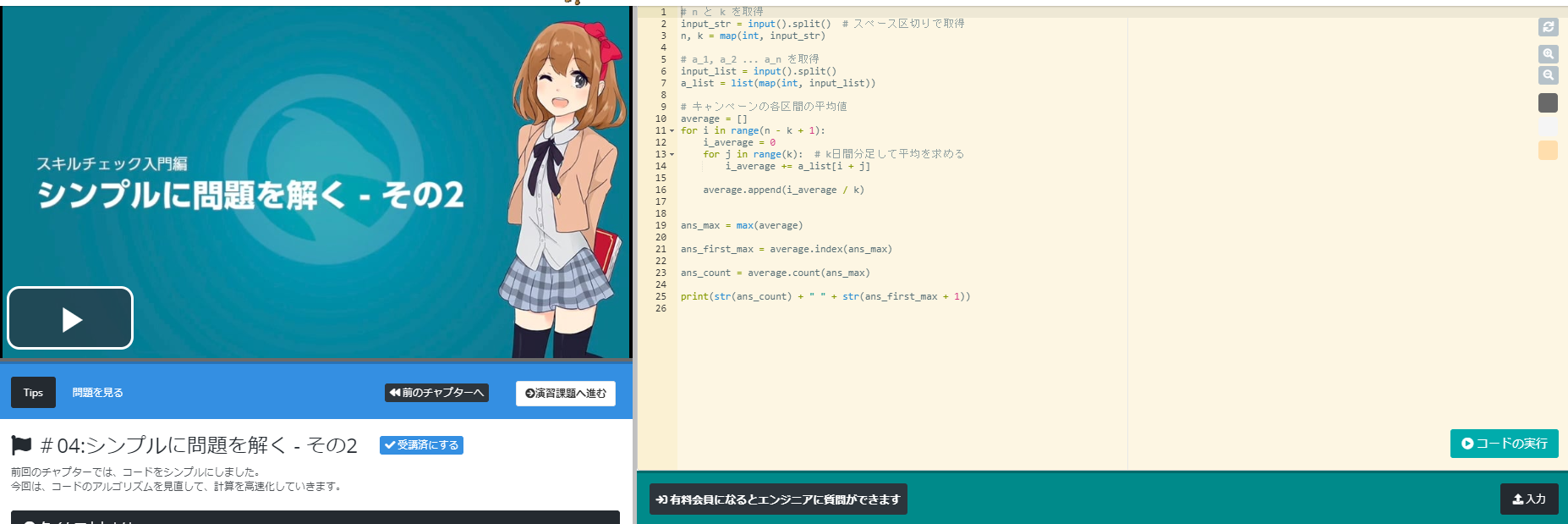This screenshot has height=524, width=1568.
Task: Switch to the 問題を見る tab
Action: tap(97, 393)
